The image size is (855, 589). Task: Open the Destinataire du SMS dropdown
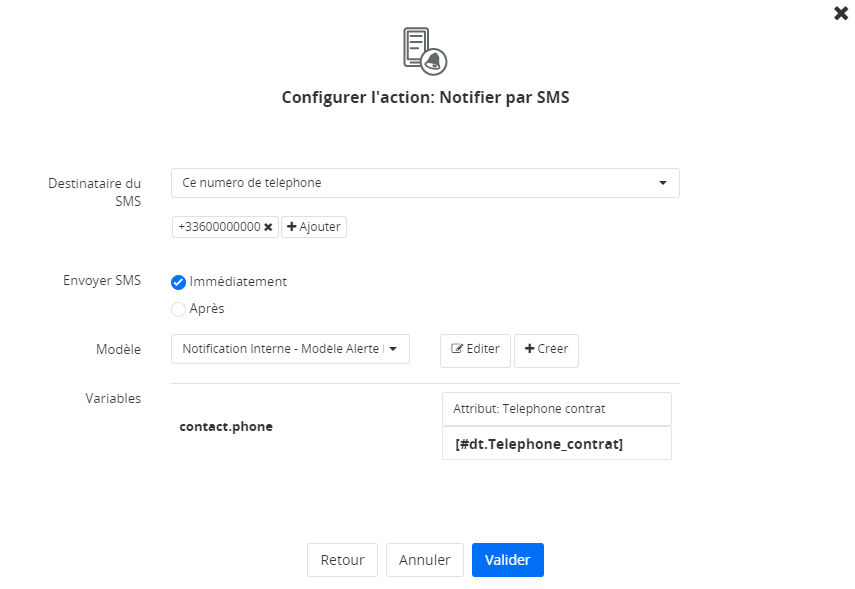click(425, 183)
